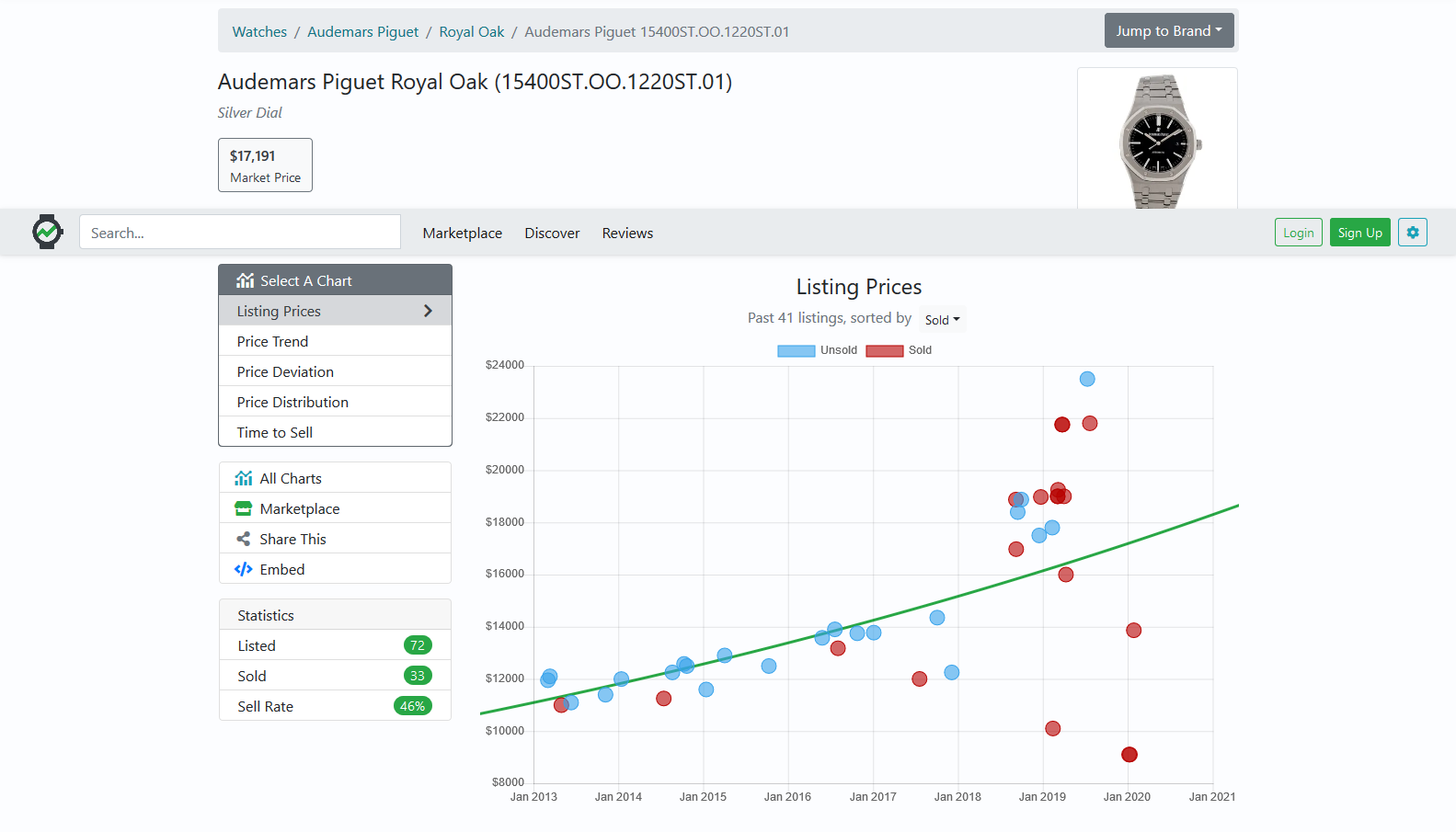Image resolution: width=1456 pixels, height=832 pixels.
Task: Open the settings gear button
Action: pyautogui.click(x=1413, y=233)
